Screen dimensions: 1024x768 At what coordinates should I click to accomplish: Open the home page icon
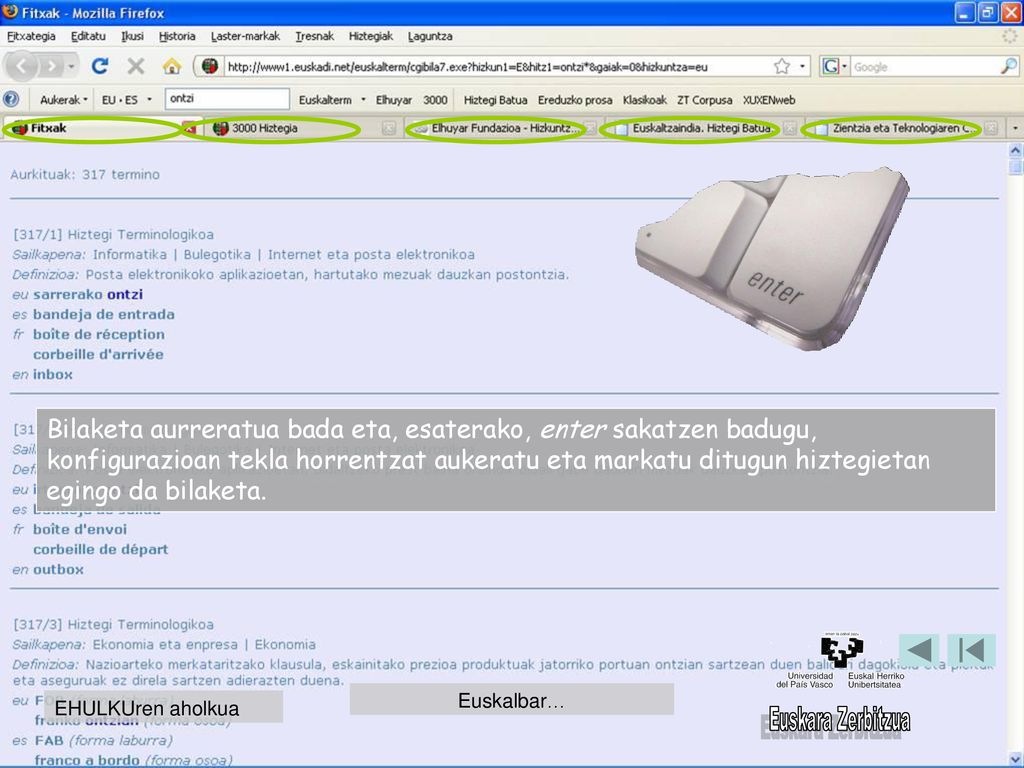(x=172, y=66)
